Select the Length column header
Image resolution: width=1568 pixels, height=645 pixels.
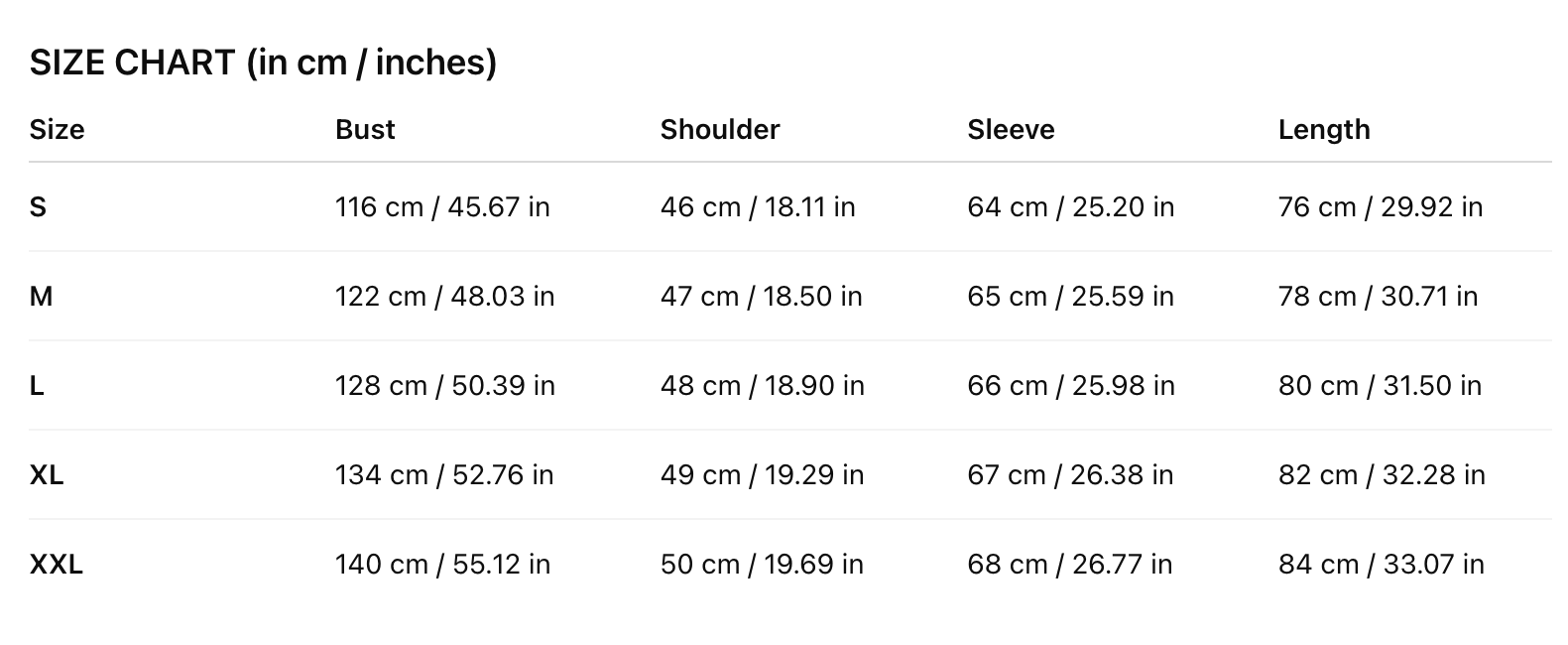1324,130
